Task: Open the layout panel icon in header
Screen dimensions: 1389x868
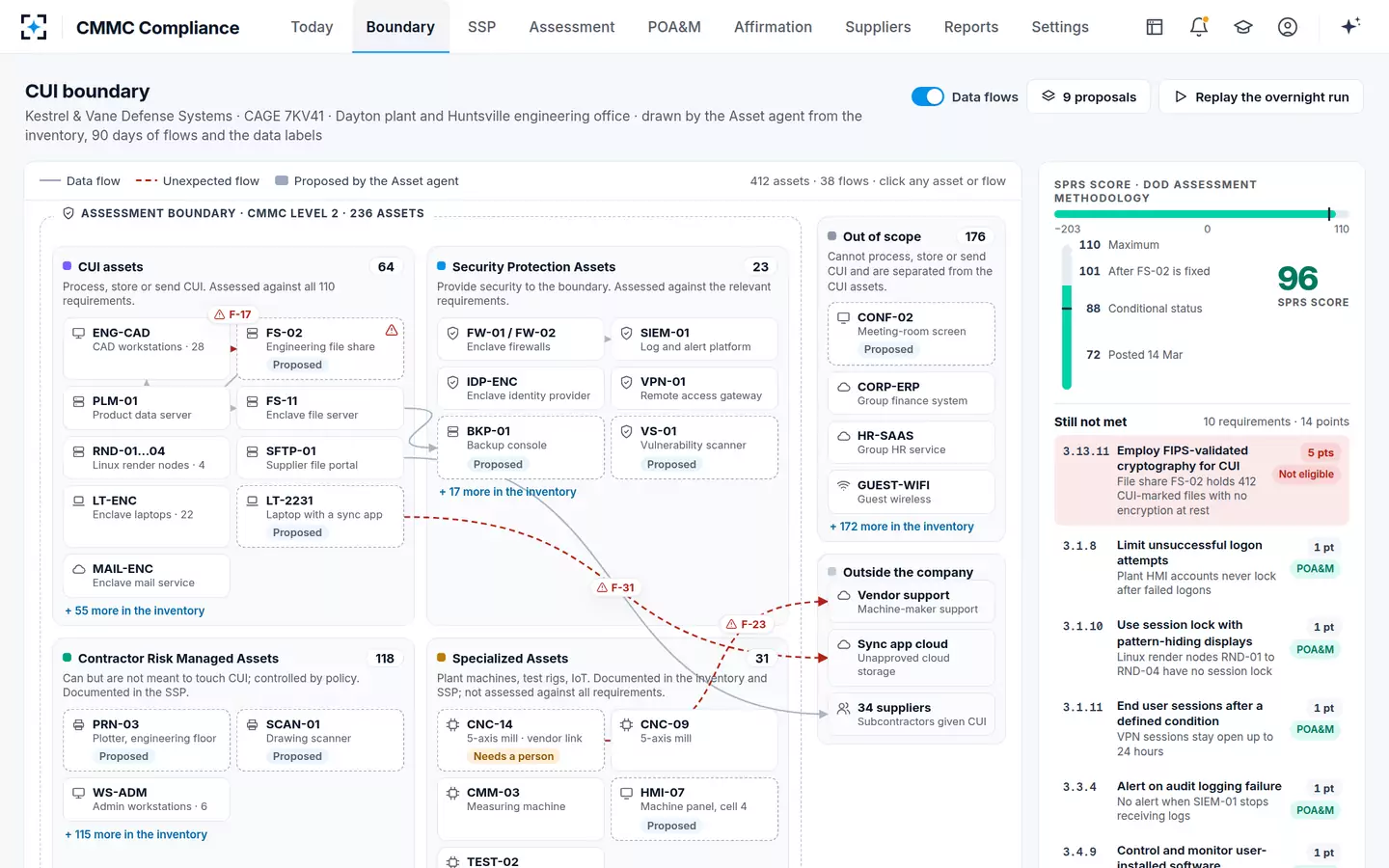Action: coord(1155,27)
